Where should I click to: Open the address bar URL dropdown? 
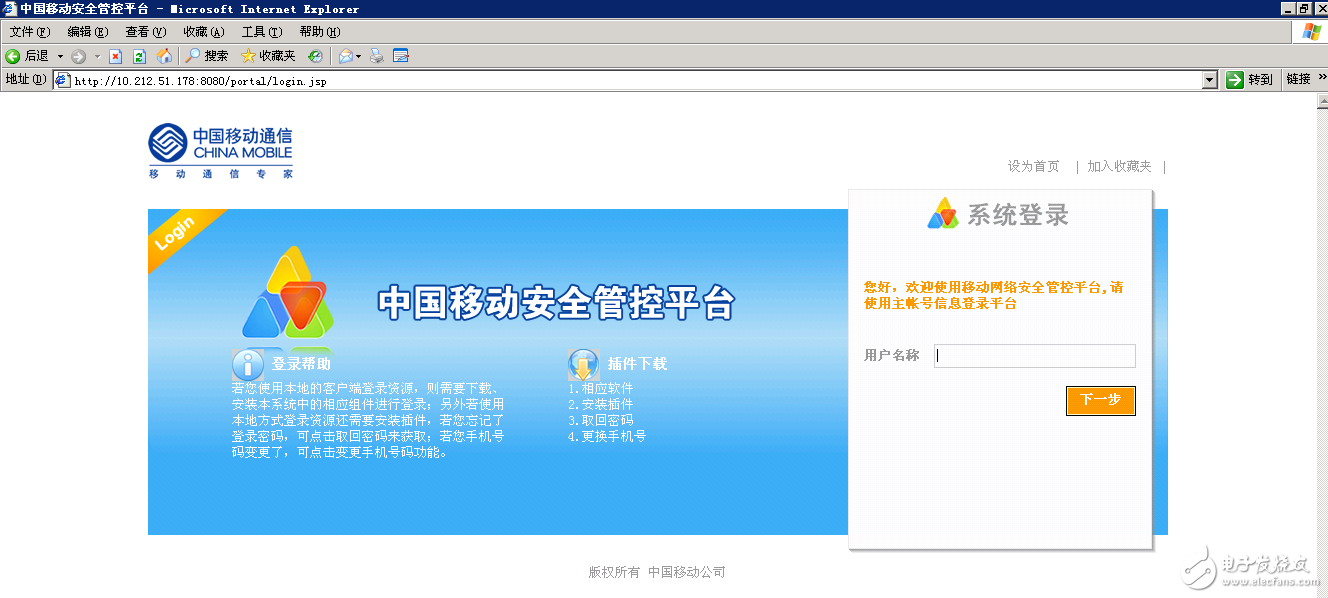tap(1208, 79)
